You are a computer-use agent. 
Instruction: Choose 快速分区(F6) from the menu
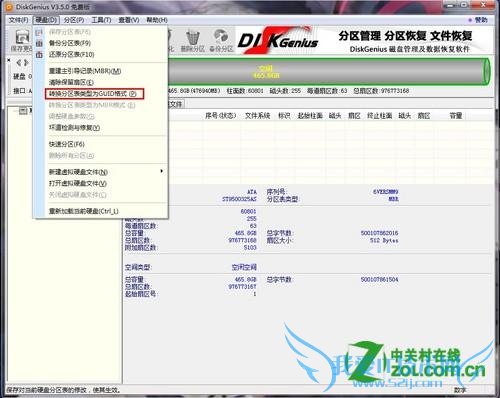(67, 144)
